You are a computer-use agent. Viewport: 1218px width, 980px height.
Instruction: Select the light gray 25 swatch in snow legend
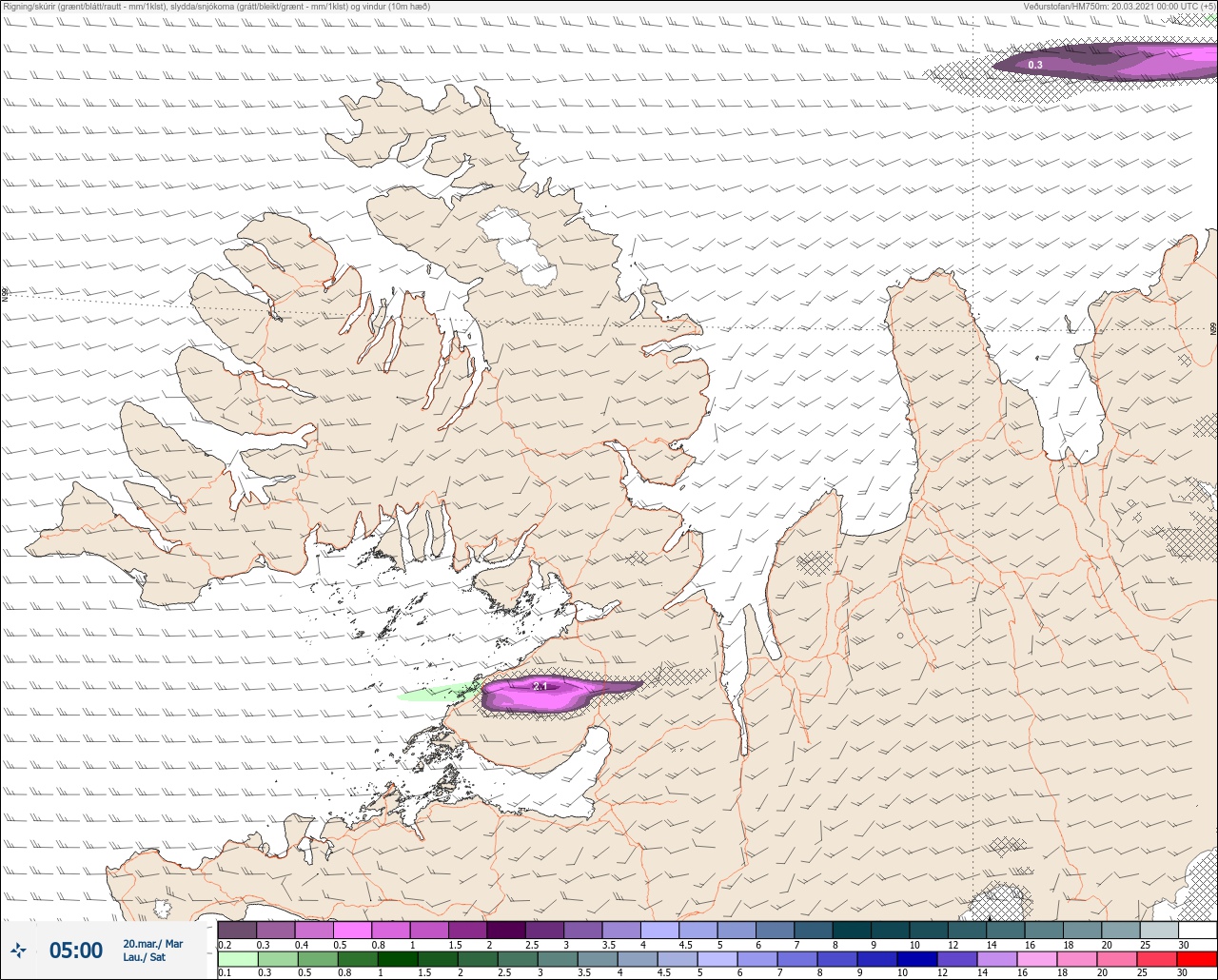(x=1159, y=930)
